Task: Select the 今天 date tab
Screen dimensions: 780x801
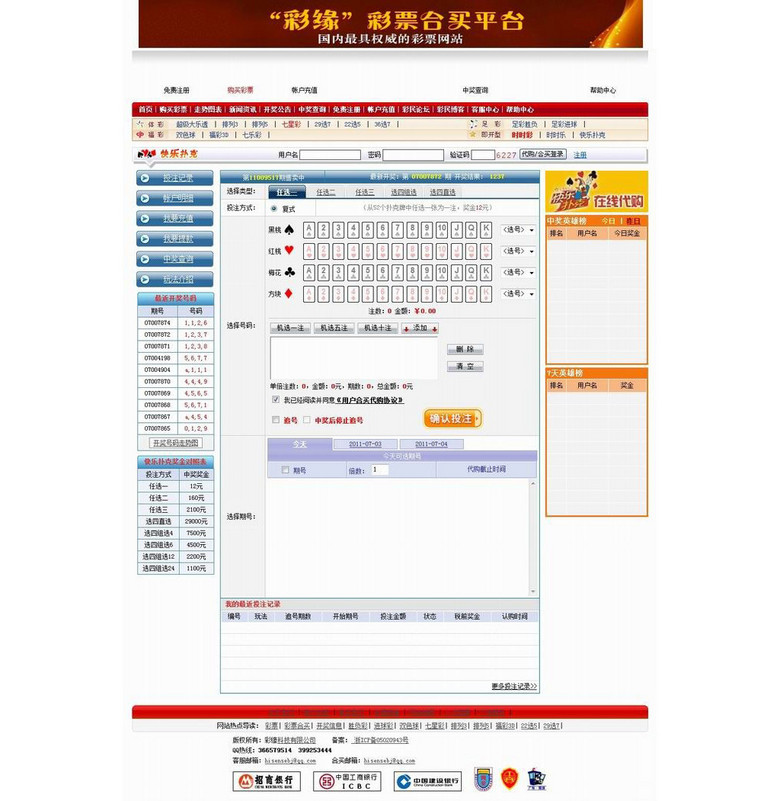Action: pyautogui.click(x=299, y=444)
